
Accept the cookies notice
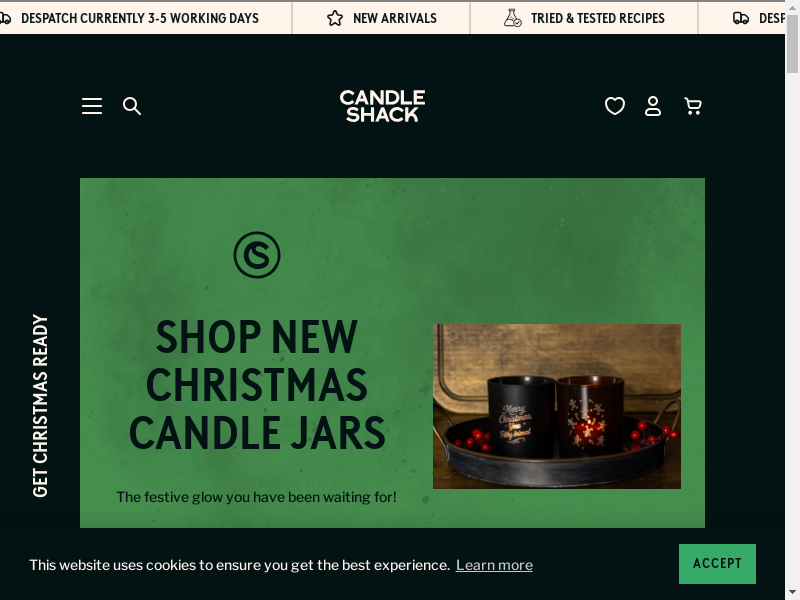(717, 563)
